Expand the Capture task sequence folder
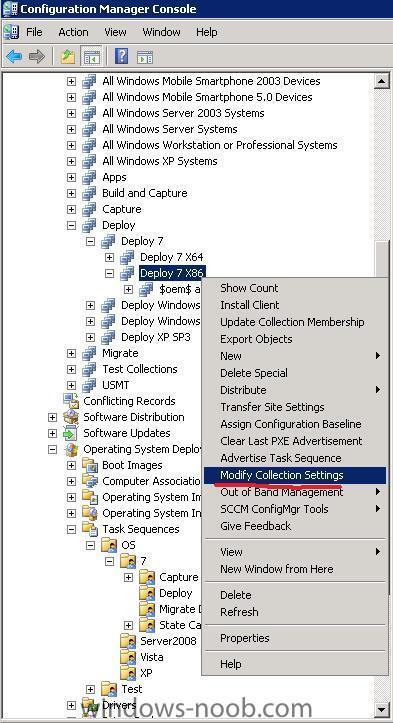Viewport: 393px width, 723px height. [128, 577]
